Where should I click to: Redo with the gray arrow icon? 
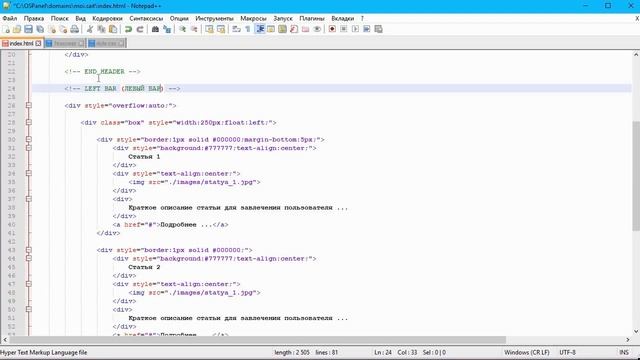[x=140, y=29]
